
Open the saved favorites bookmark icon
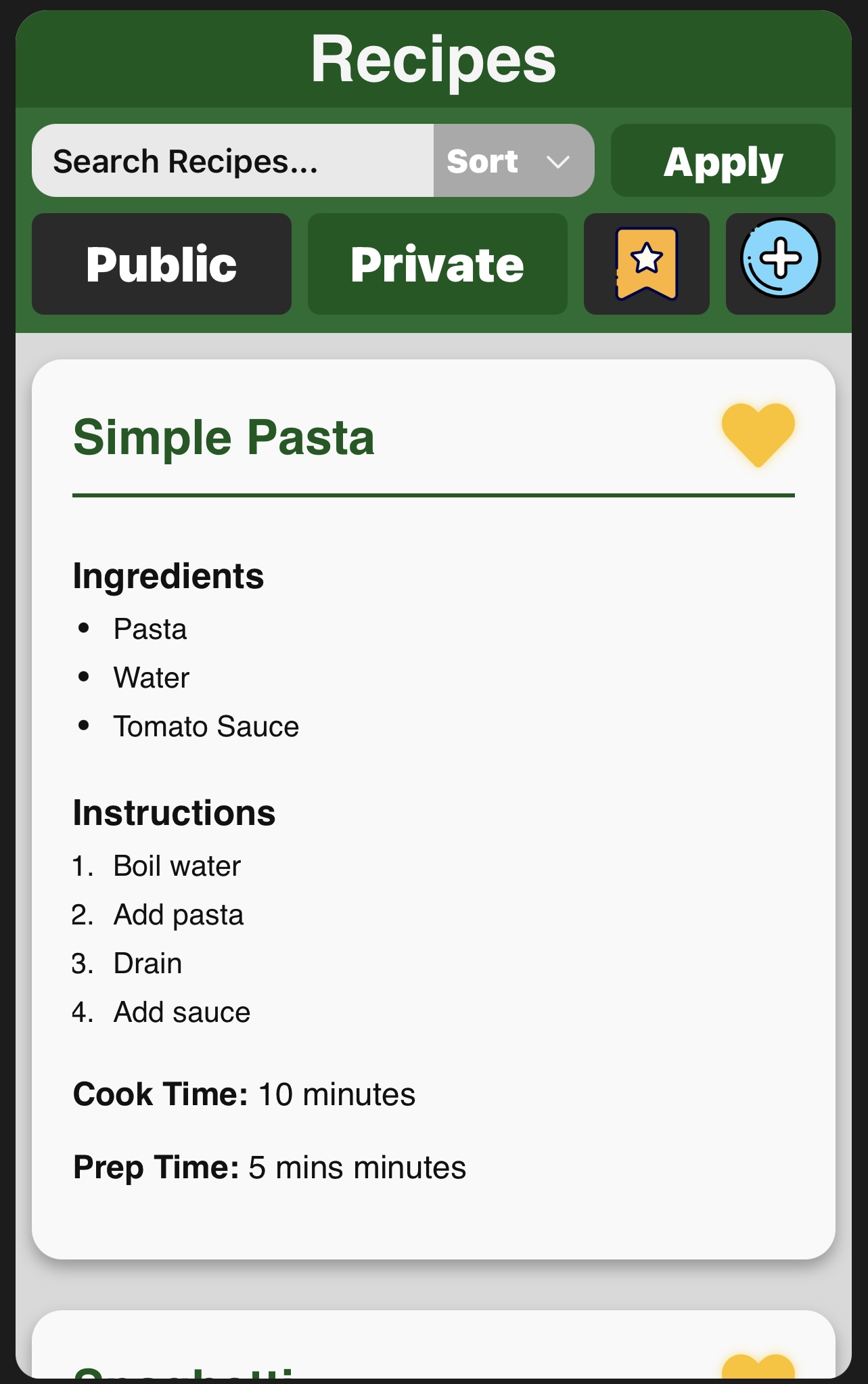point(646,264)
